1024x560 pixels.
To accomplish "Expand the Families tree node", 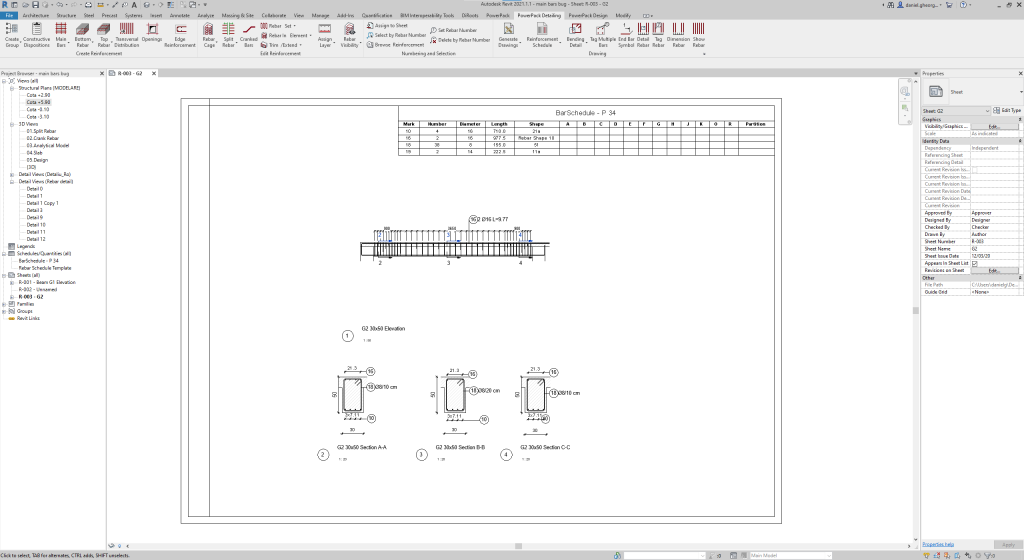I will point(4,304).
